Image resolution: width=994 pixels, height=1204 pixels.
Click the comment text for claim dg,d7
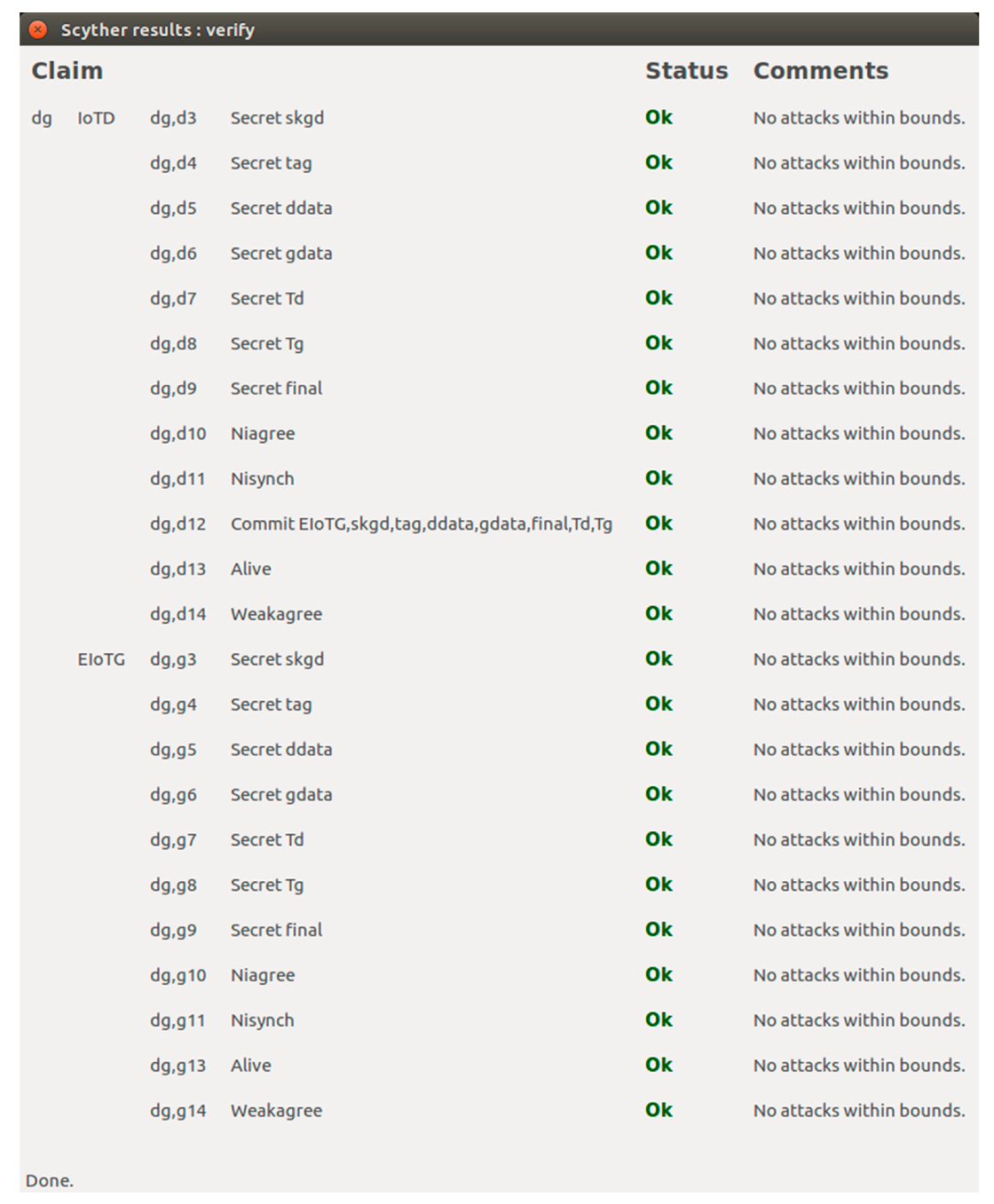pos(858,298)
